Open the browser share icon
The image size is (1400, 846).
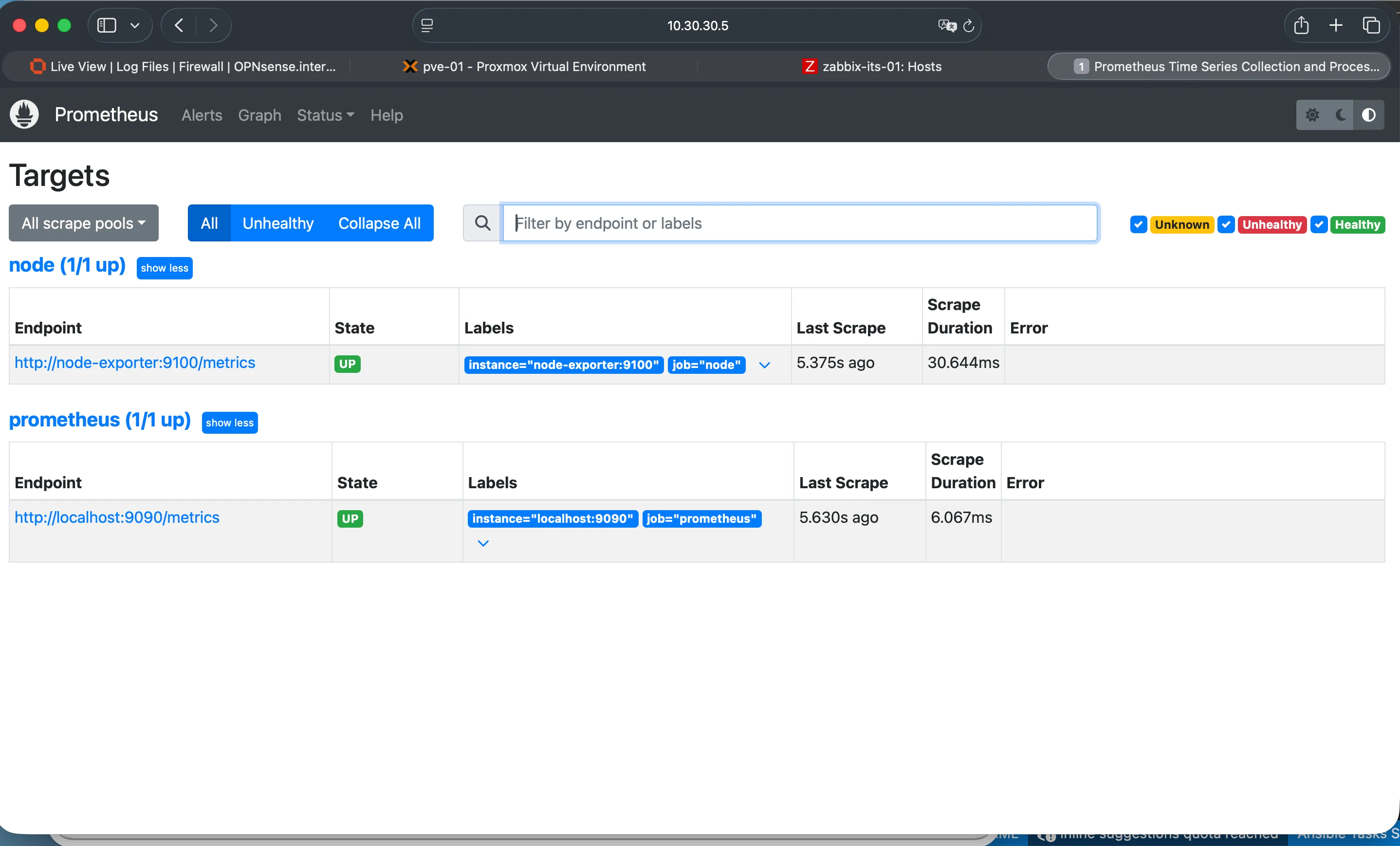pos(1301,26)
